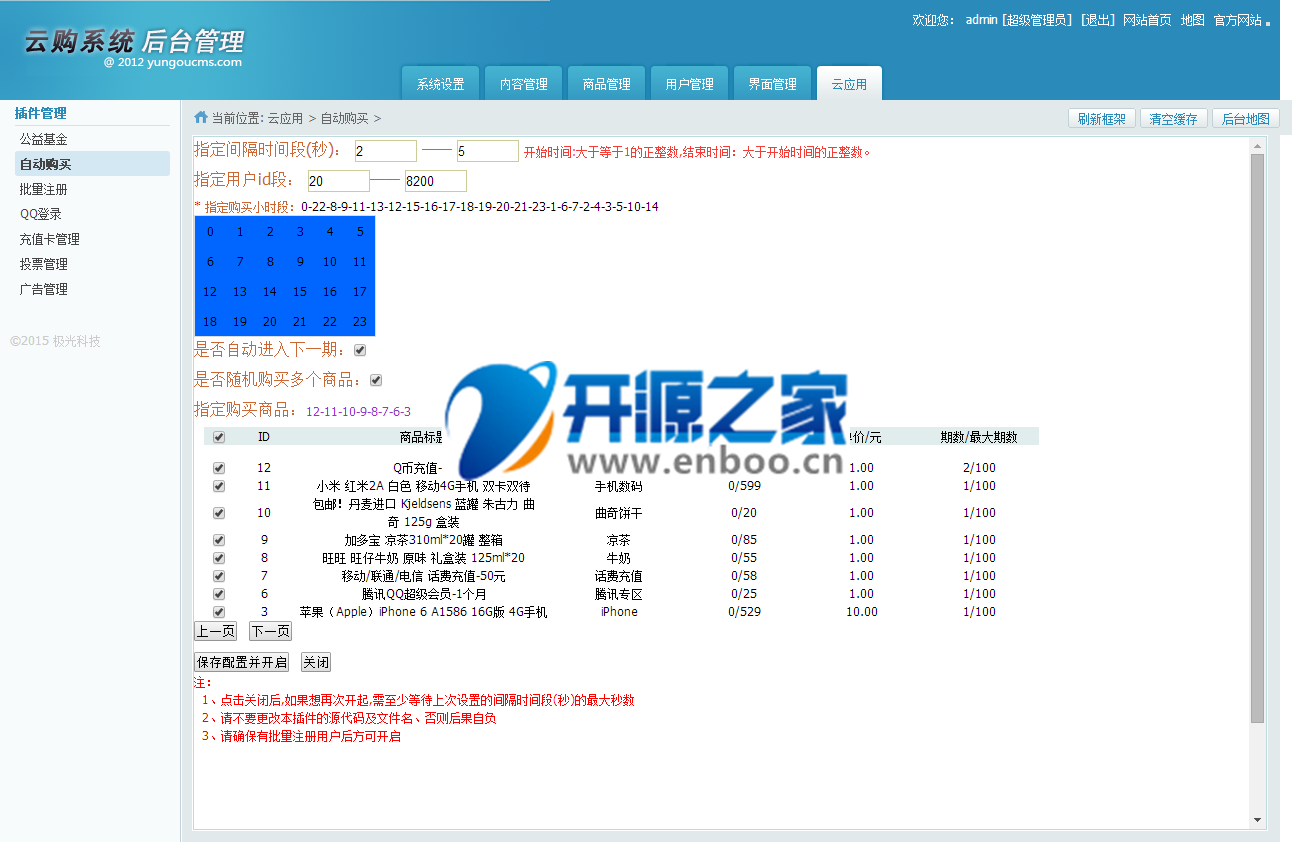Open 批量注册 in the sidebar
This screenshot has height=842, width=1292.
44,189
